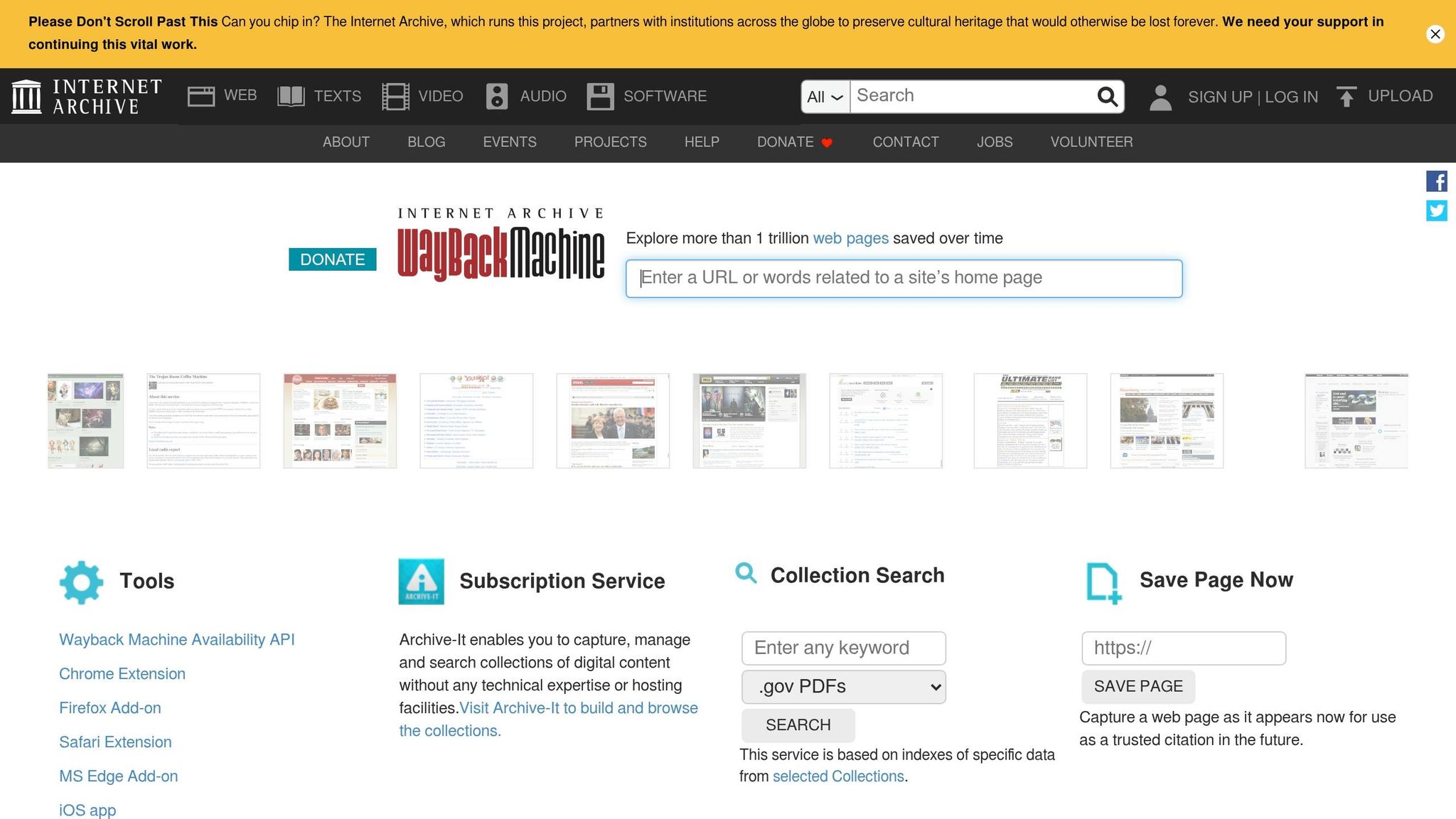Open the Help menu item
Image resolution: width=1456 pixels, height=819 pixels.
tap(702, 142)
